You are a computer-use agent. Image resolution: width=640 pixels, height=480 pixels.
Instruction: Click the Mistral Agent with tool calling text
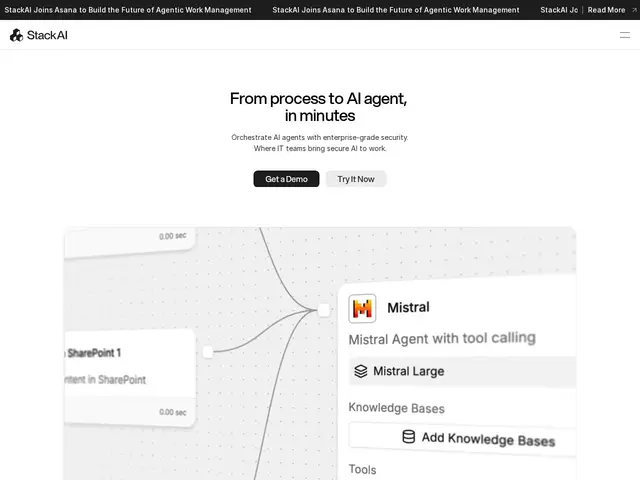tap(442, 338)
